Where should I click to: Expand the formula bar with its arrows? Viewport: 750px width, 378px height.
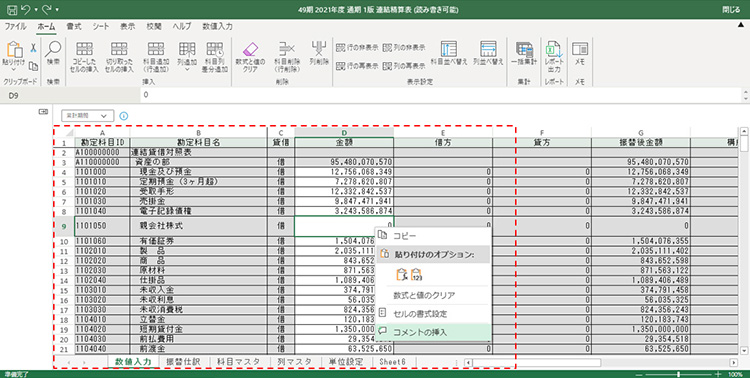pos(745,95)
